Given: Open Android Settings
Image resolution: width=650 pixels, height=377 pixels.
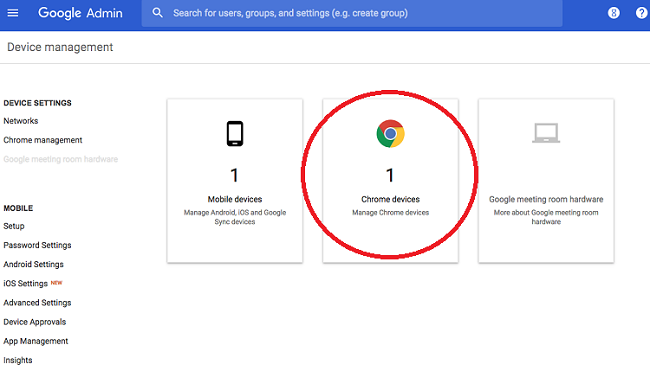Looking at the screenshot, I should point(34,264).
